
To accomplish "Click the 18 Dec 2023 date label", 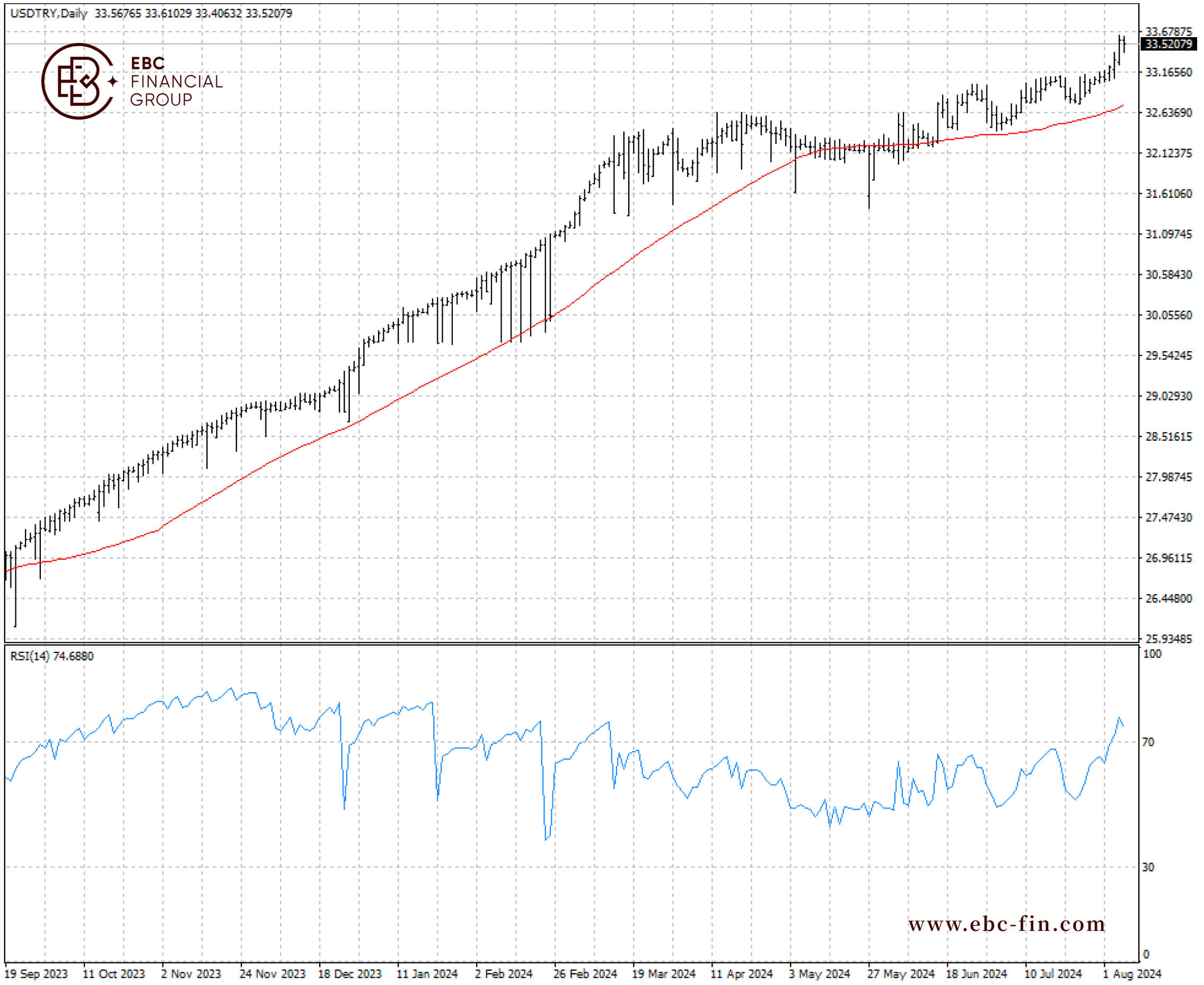I will point(350,974).
